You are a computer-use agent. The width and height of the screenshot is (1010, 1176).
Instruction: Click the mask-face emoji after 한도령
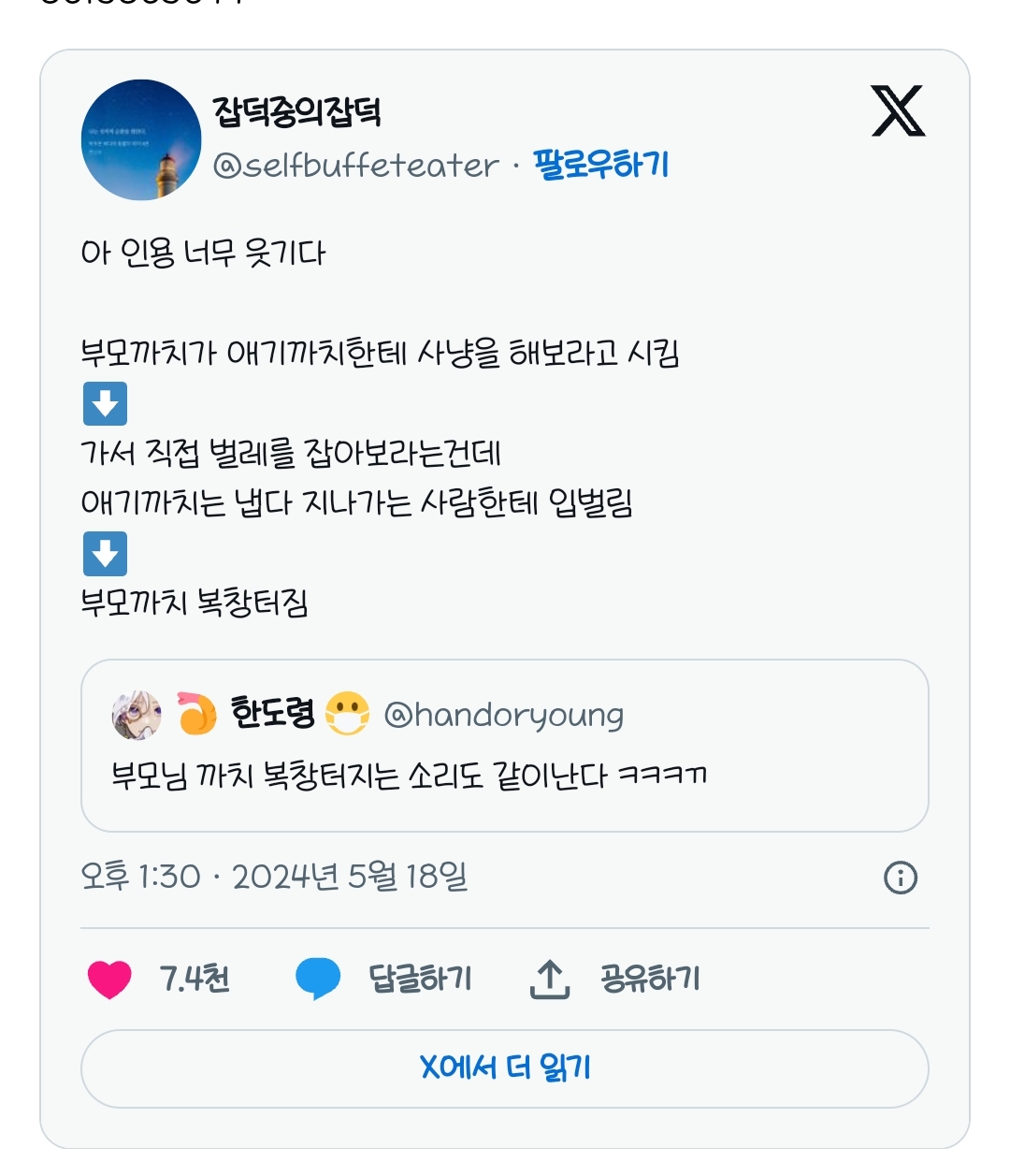tap(347, 714)
